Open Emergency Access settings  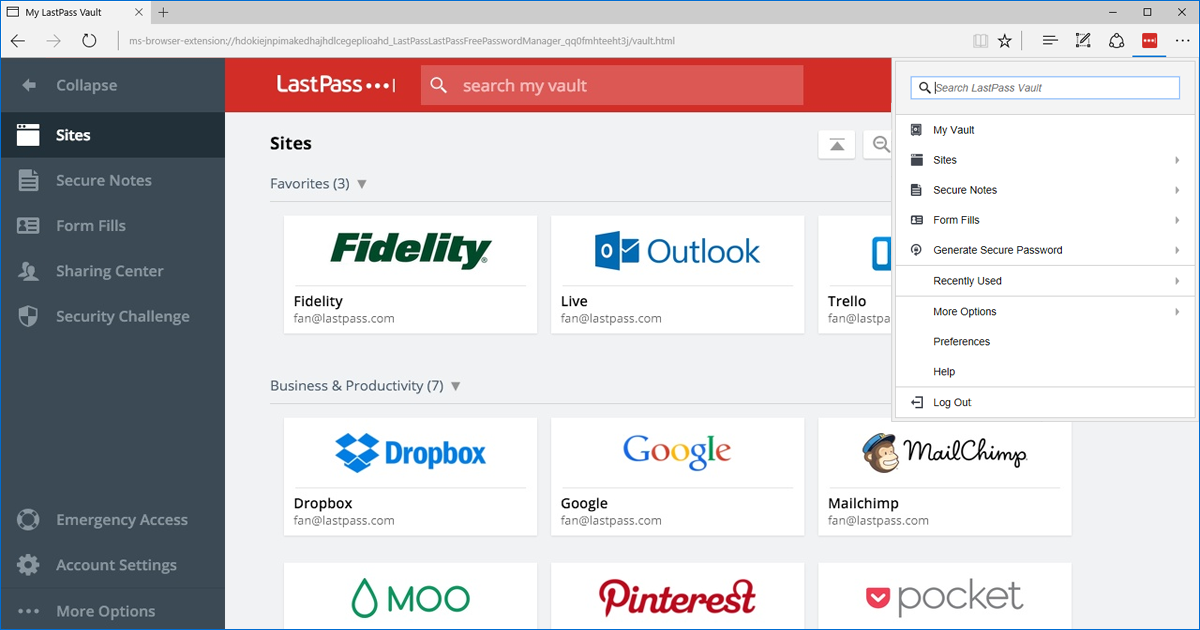point(122,519)
